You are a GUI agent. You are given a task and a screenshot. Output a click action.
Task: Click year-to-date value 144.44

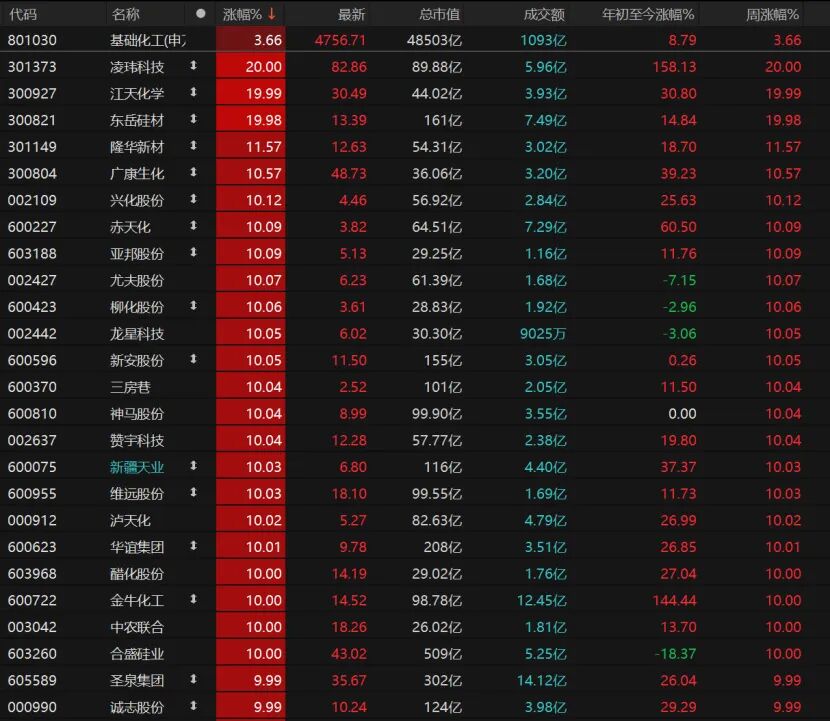[x=674, y=600]
